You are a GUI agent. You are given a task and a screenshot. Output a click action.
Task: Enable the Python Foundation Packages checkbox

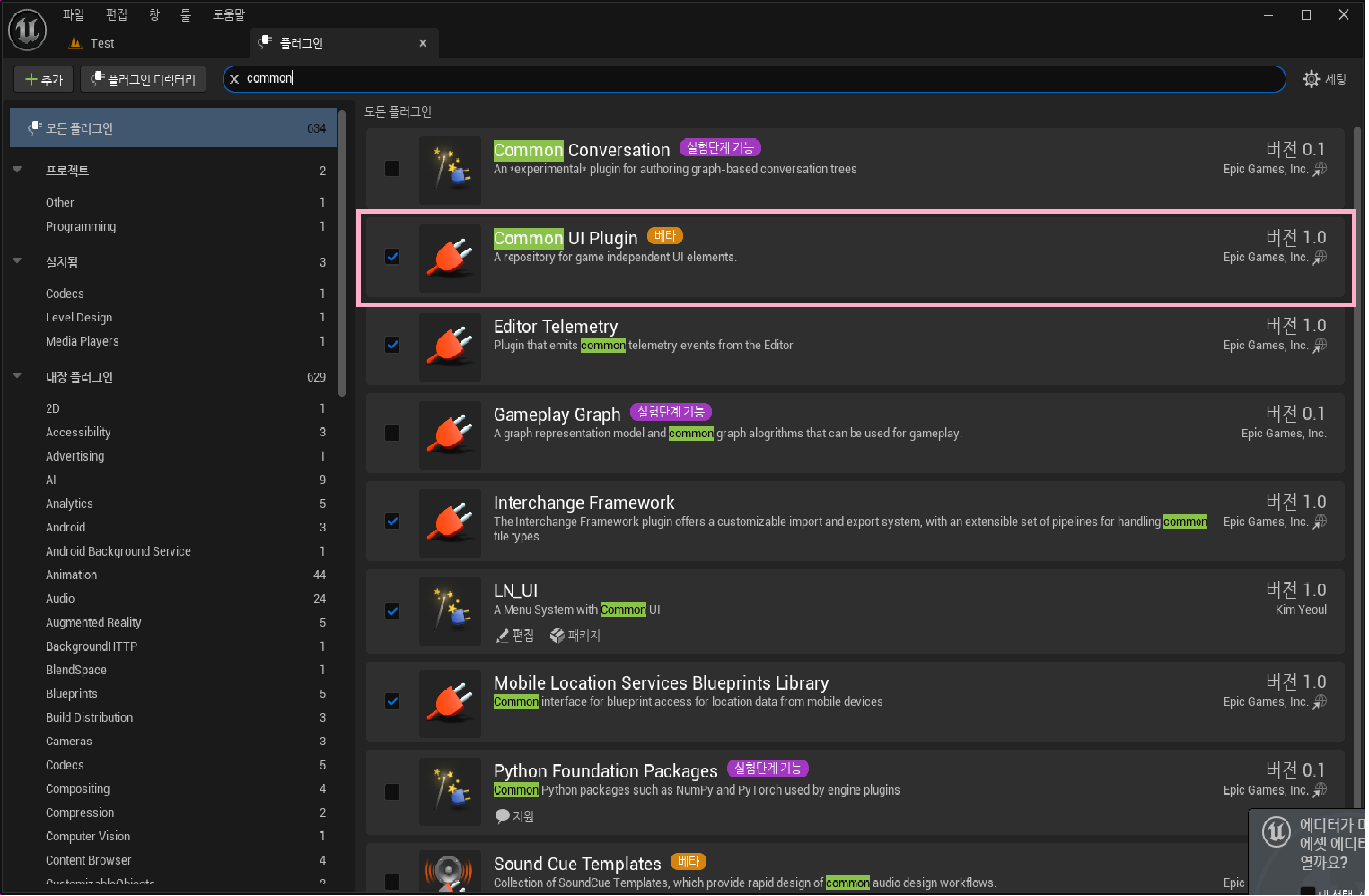pyautogui.click(x=392, y=792)
